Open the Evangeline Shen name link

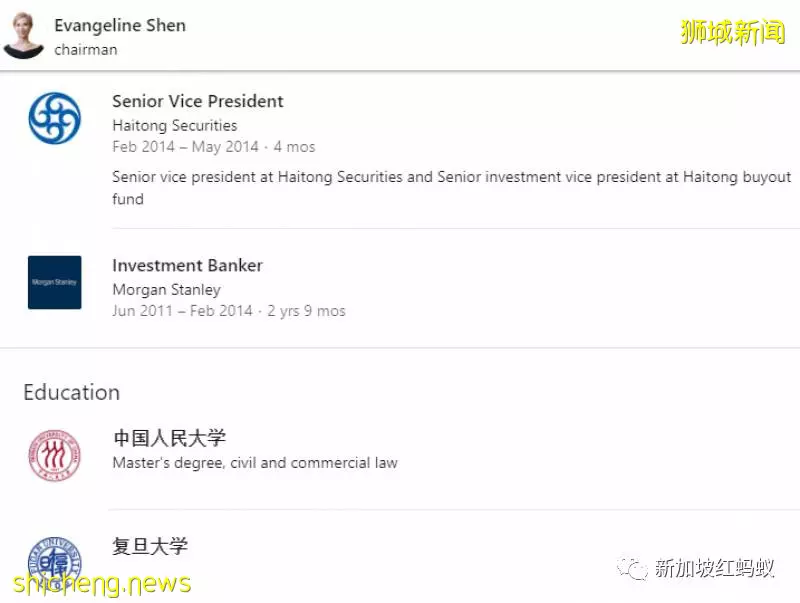tap(120, 25)
